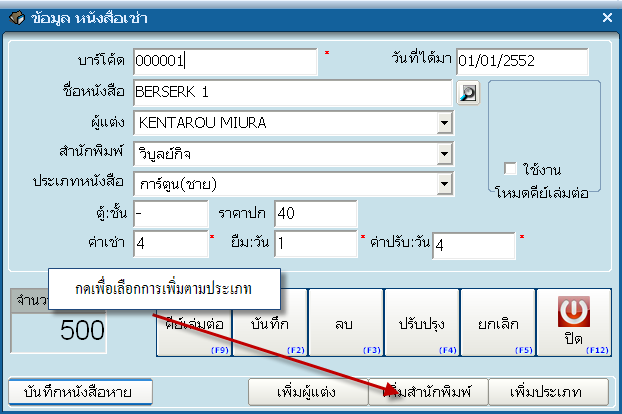Click the วันที่ได้มา date field
The image size is (622, 414).
pyautogui.click(x=522, y=61)
